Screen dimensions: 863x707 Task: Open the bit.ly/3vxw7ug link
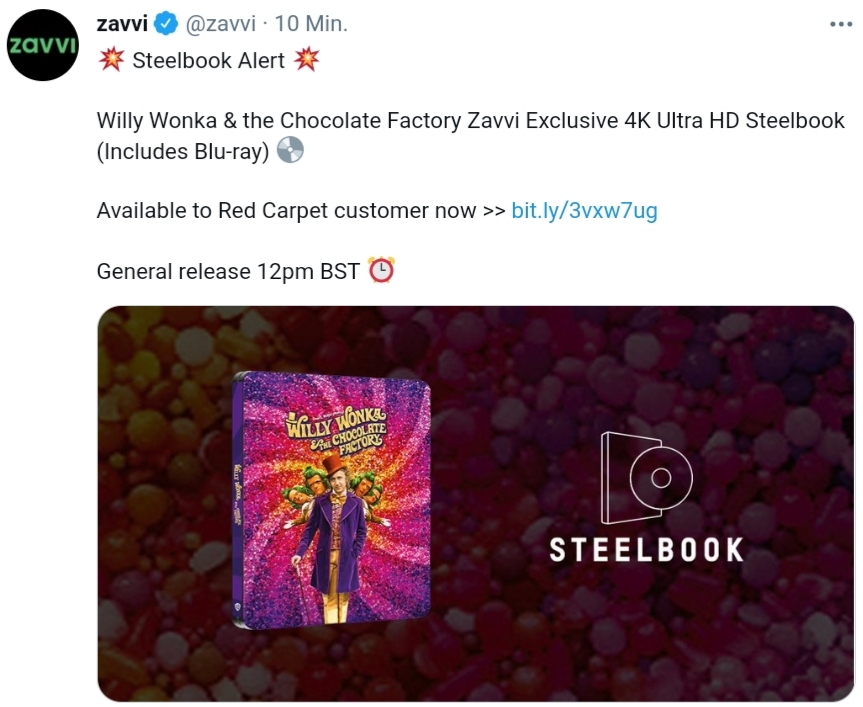pyautogui.click(x=585, y=211)
